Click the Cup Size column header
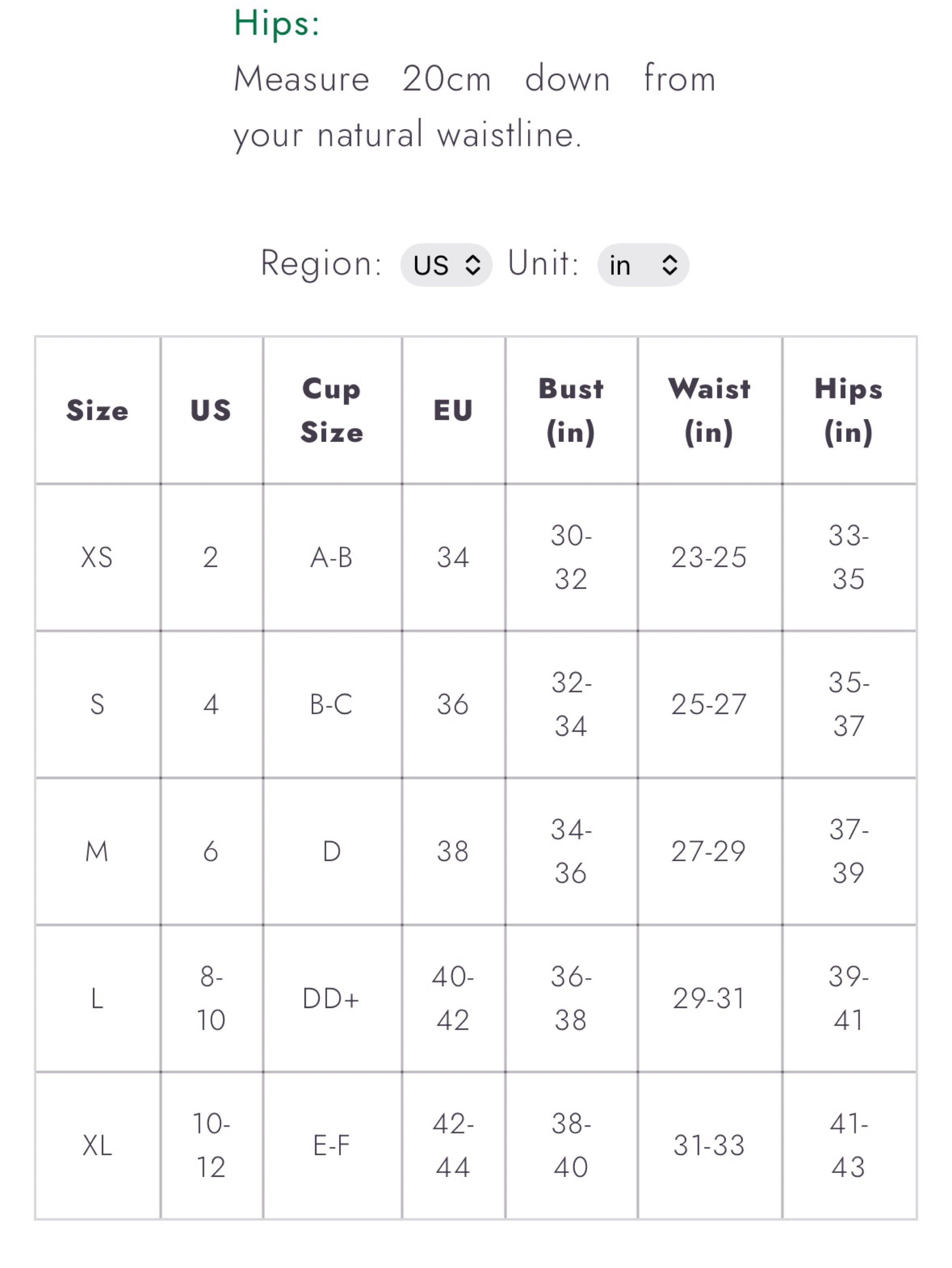The height and width of the screenshot is (1268, 952). click(333, 410)
